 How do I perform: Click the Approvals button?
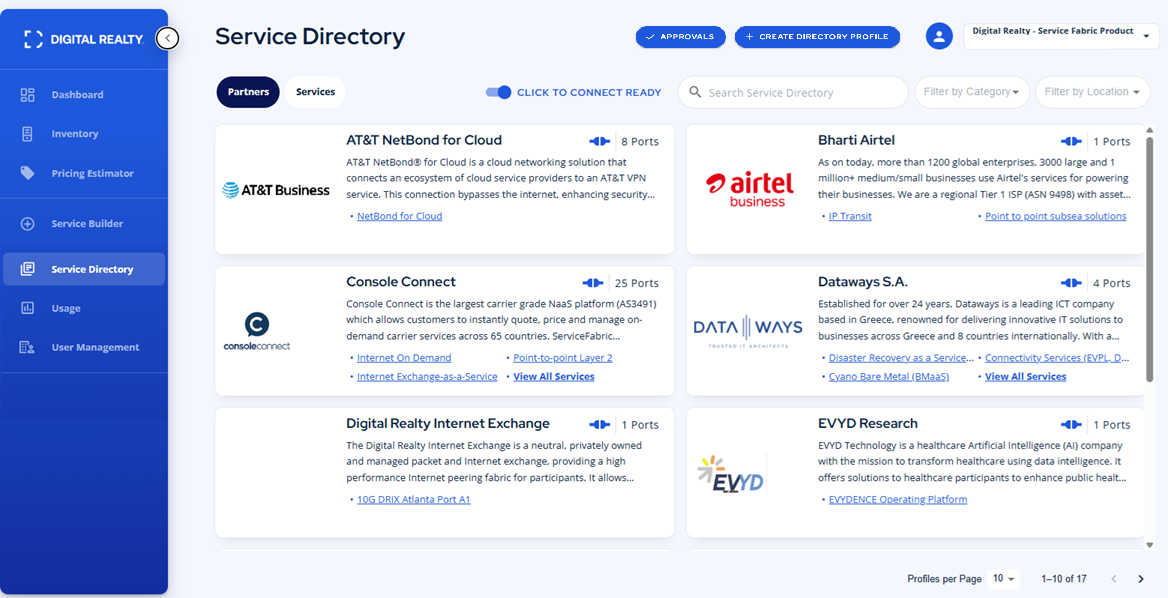point(680,36)
